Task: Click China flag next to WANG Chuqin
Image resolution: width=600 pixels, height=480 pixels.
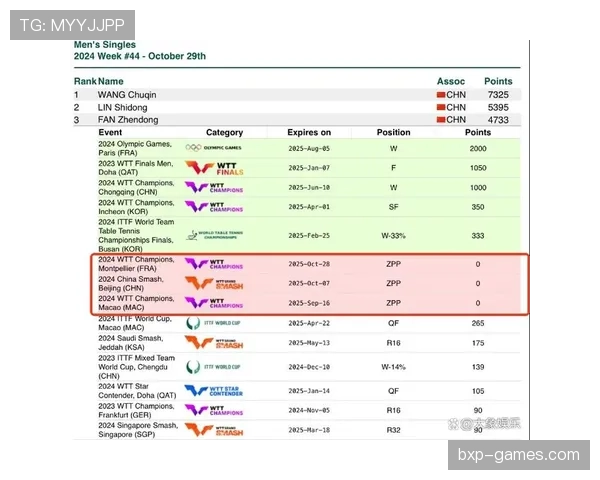Action: [440, 95]
